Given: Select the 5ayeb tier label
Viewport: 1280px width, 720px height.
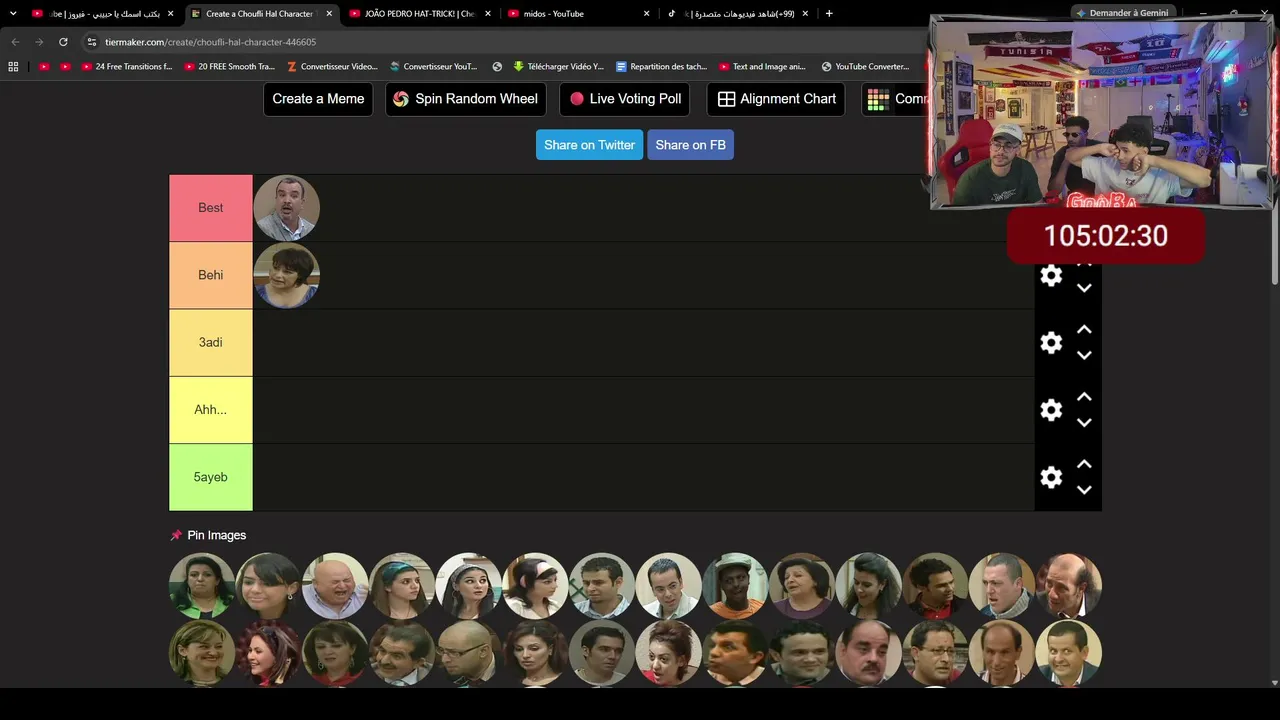Looking at the screenshot, I should point(211,477).
